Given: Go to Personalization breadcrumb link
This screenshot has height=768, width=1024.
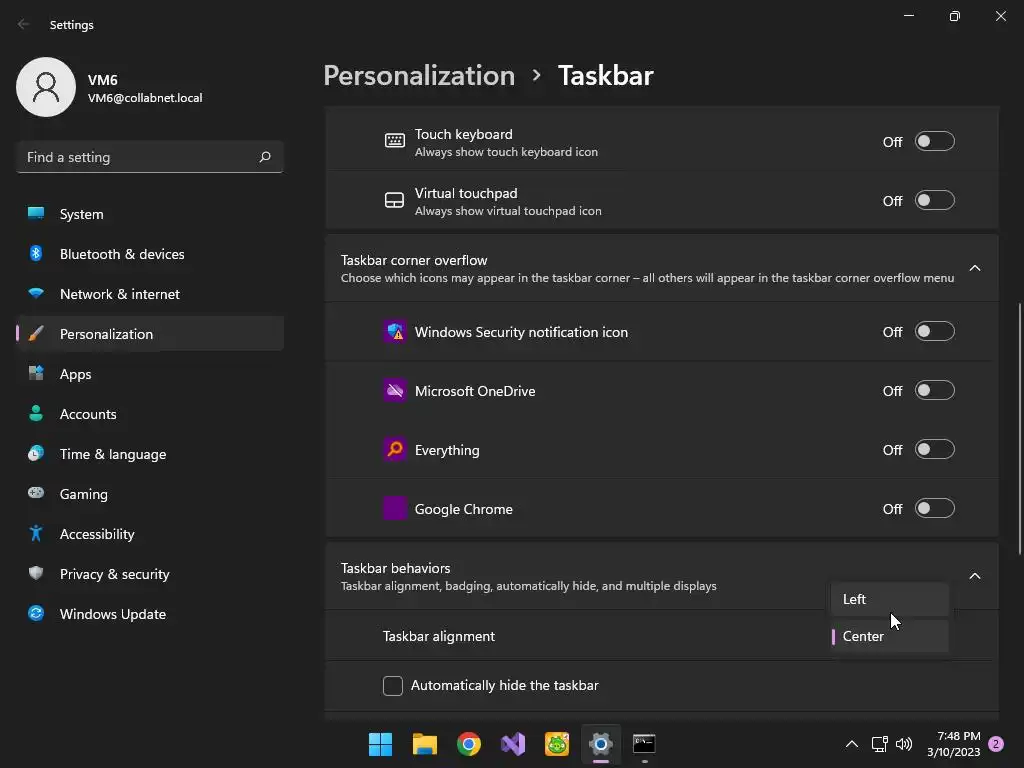Looking at the screenshot, I should click(419, 76).
